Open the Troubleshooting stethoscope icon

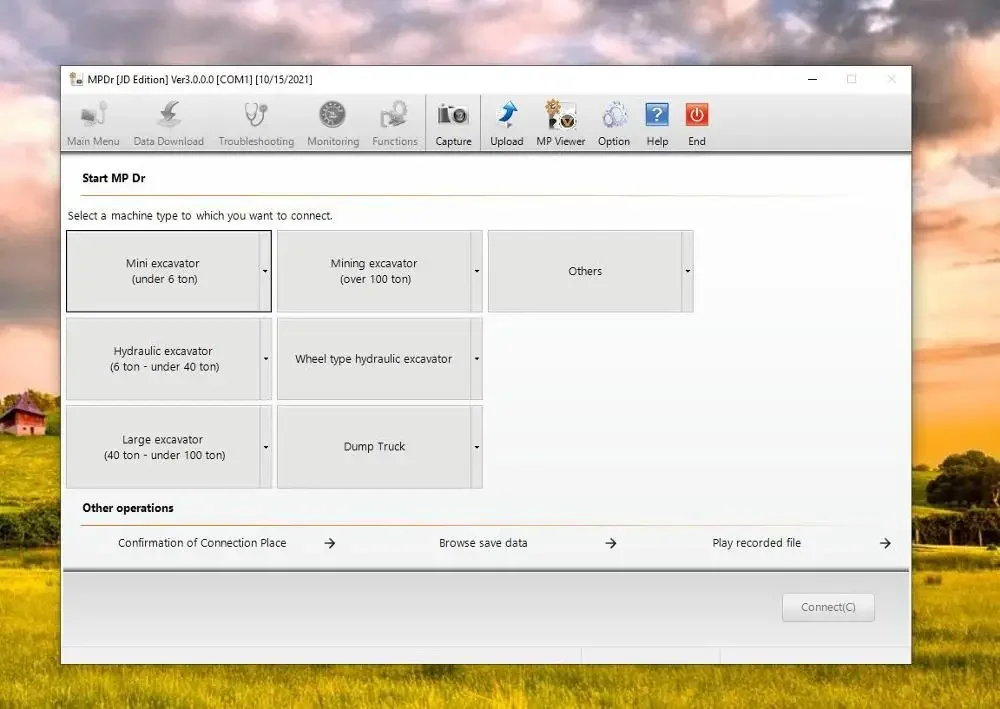click(x=256, y=116)
